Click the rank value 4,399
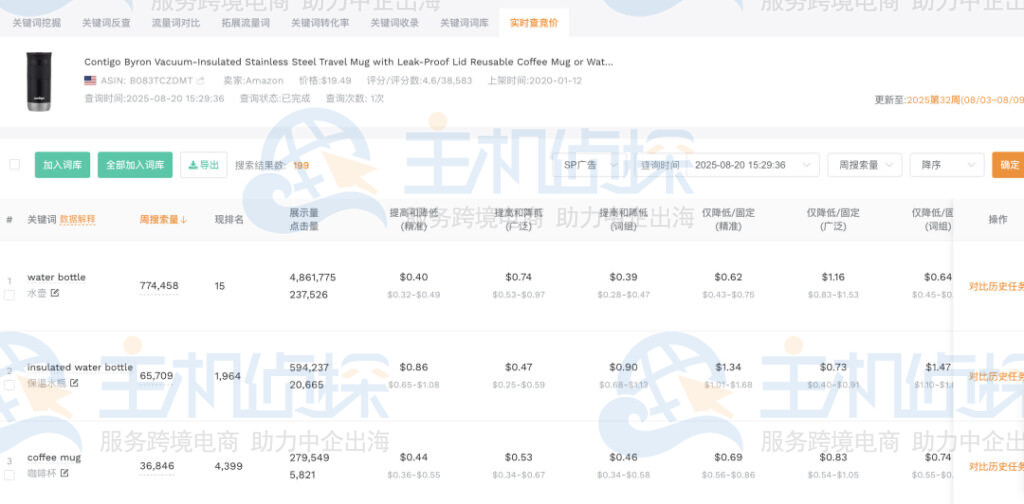 tap(229, 466)
